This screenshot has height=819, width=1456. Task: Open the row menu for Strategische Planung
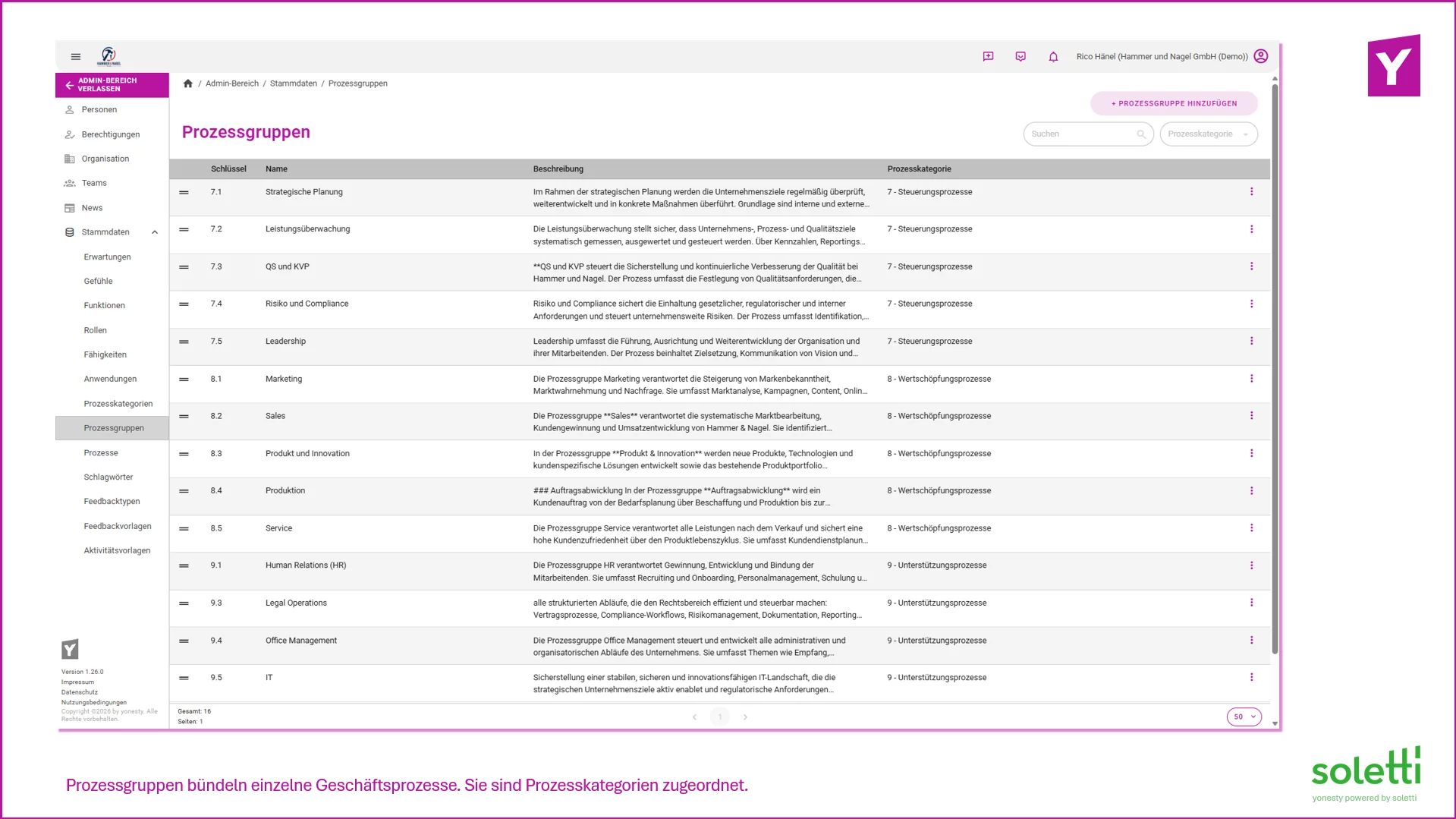click(x=1252, y=192)
